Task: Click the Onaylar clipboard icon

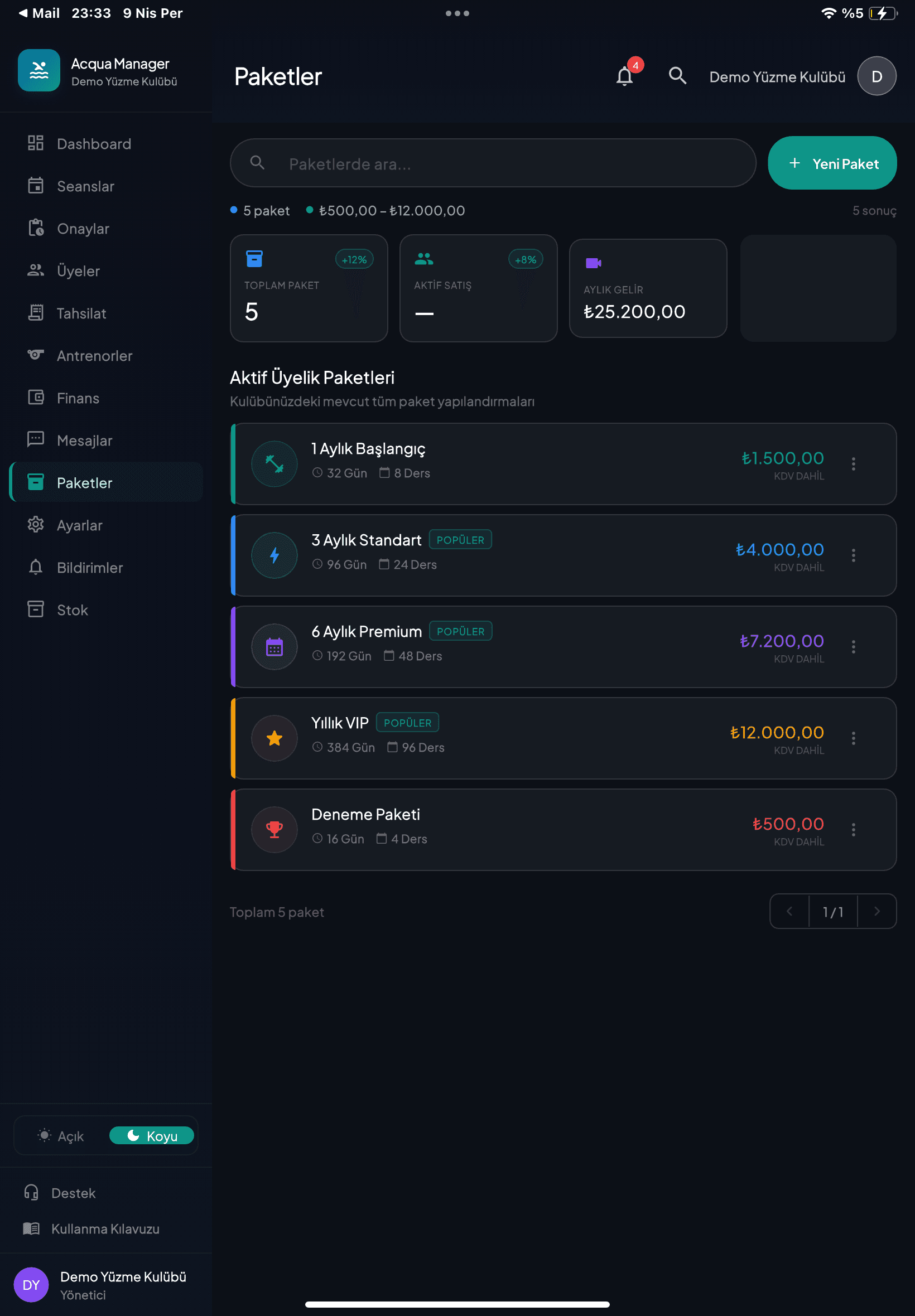Action: [36, 228]
